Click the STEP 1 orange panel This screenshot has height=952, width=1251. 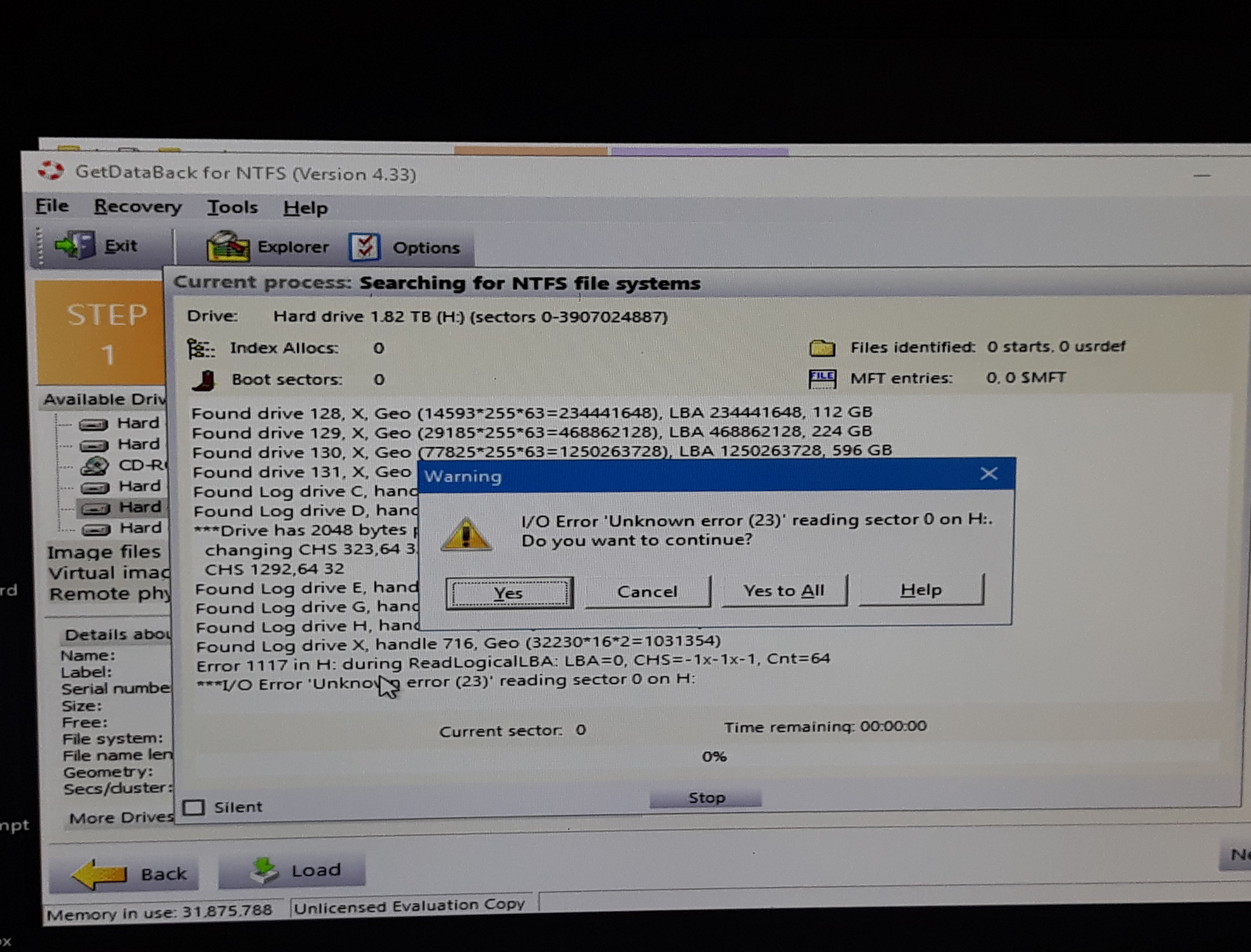click(x=101, y=333)
